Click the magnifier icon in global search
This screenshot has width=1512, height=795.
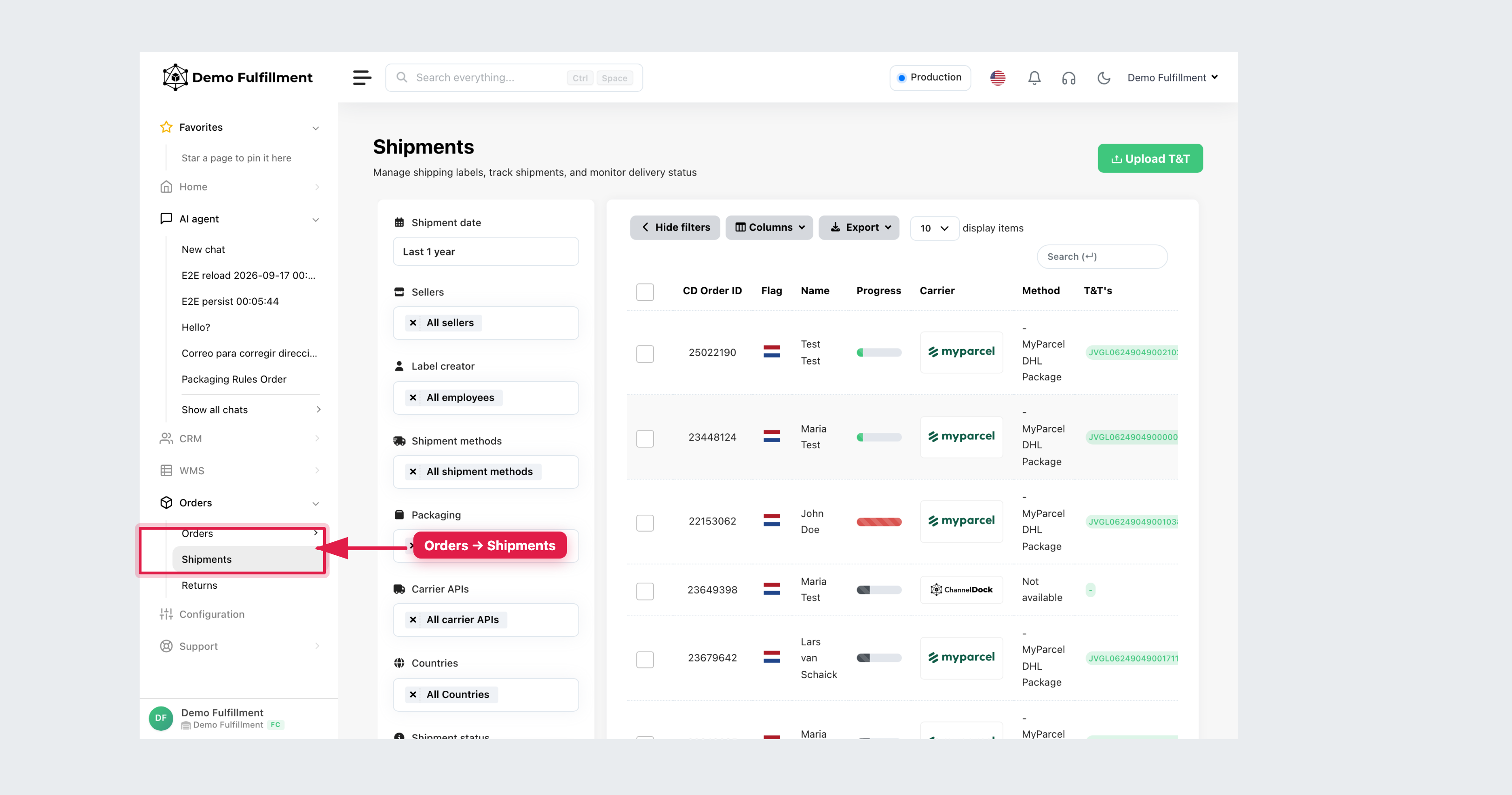point(402,77)
